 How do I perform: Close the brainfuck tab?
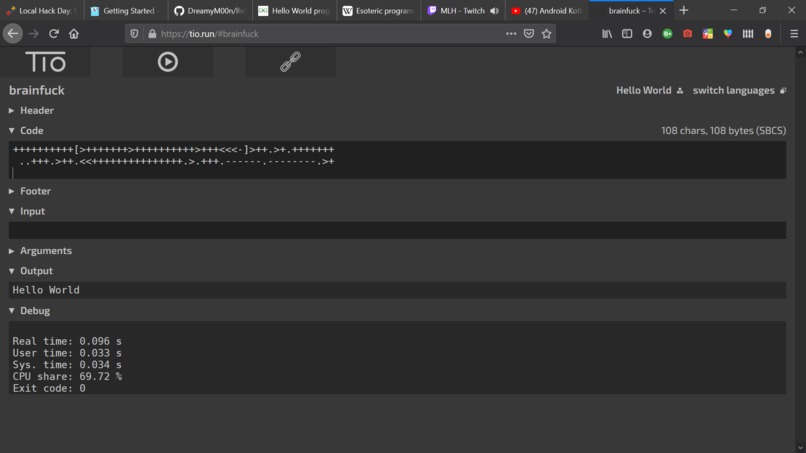pyautogui.click(x=663, y=11)
